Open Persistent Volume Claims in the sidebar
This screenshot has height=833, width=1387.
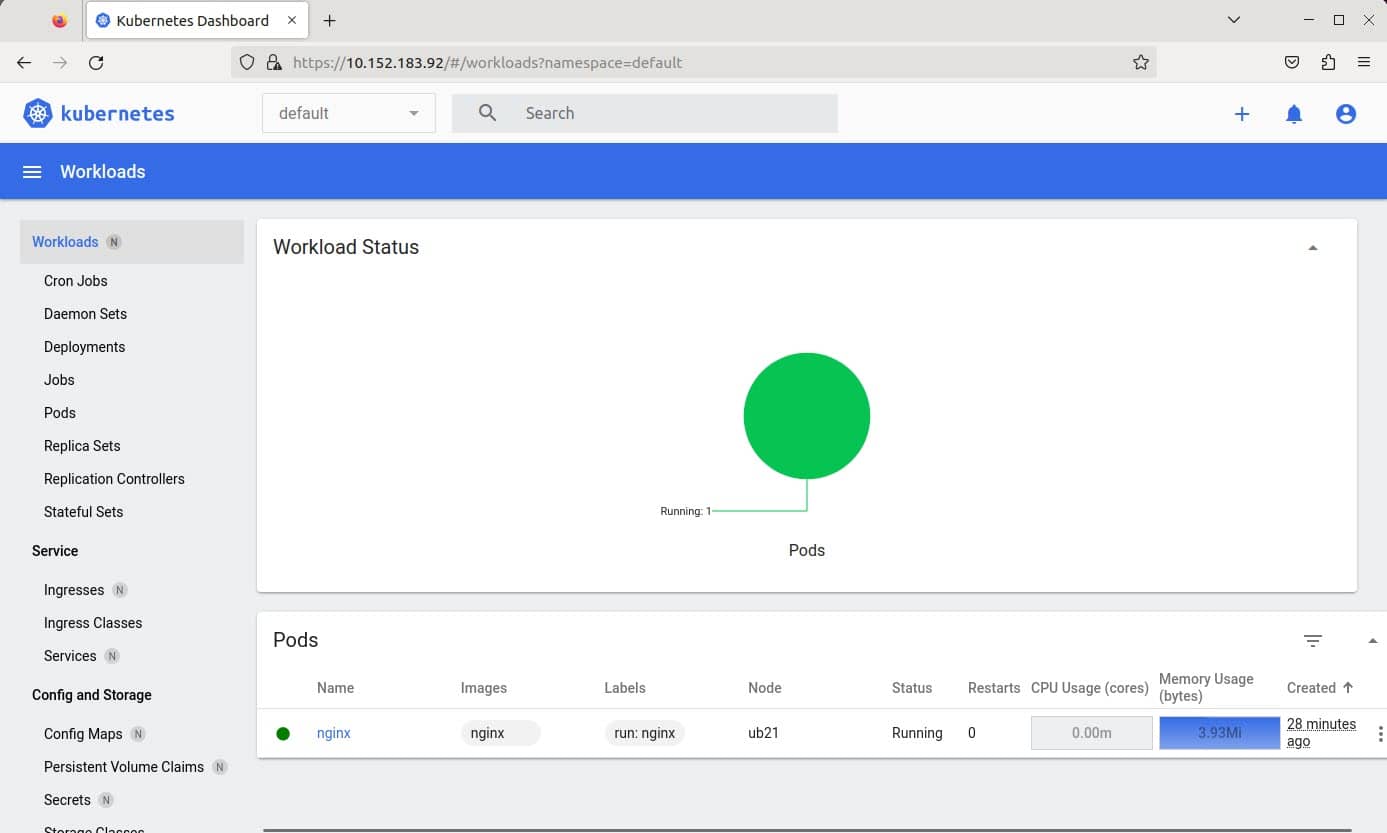pos(124,767)
